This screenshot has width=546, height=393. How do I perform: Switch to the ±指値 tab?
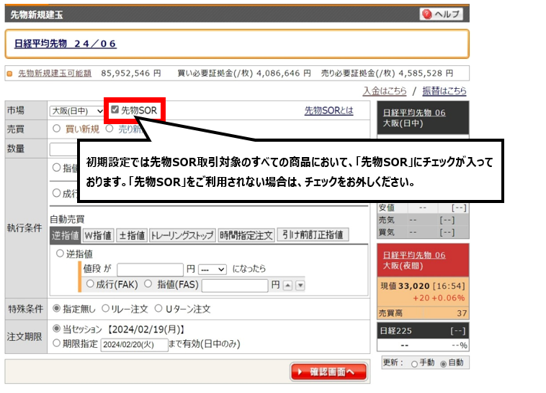[x=132, y=235]
